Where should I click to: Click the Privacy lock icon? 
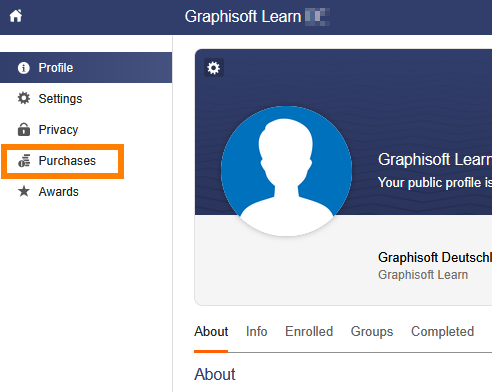click(24, 129)
